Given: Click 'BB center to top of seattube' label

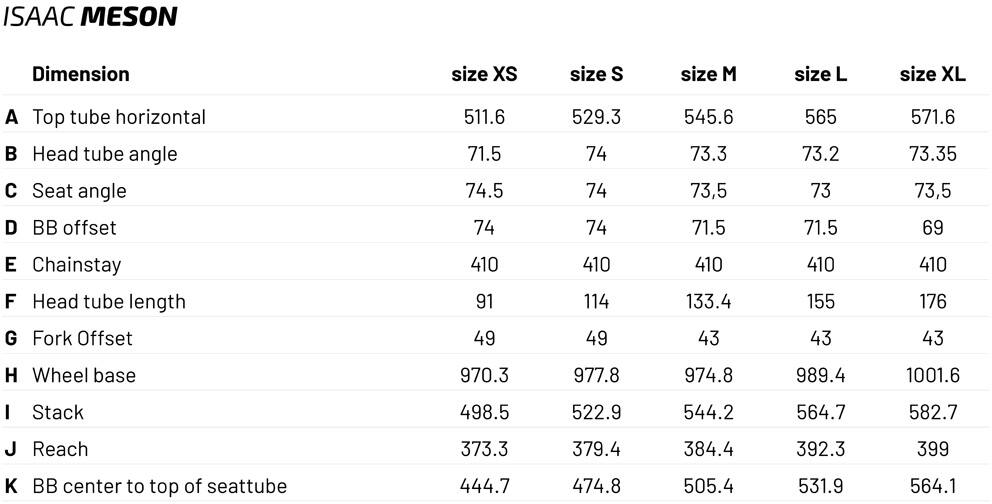Looking at the screenshot, I should [159, 487].
